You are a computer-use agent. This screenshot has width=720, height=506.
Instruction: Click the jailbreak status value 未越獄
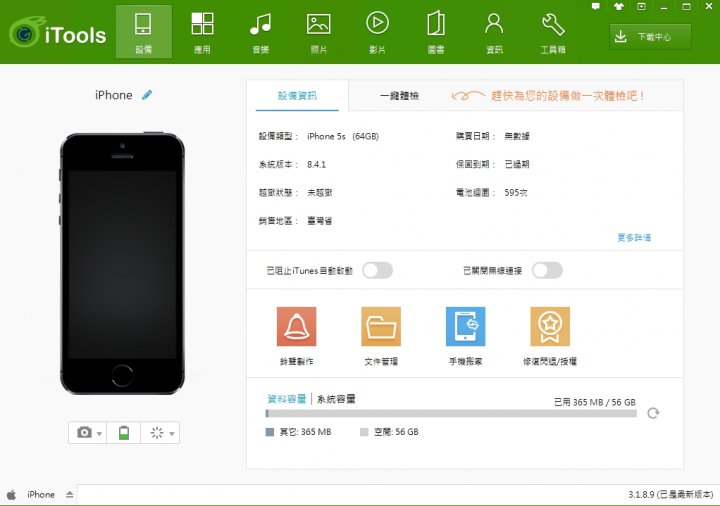point(320,193)
